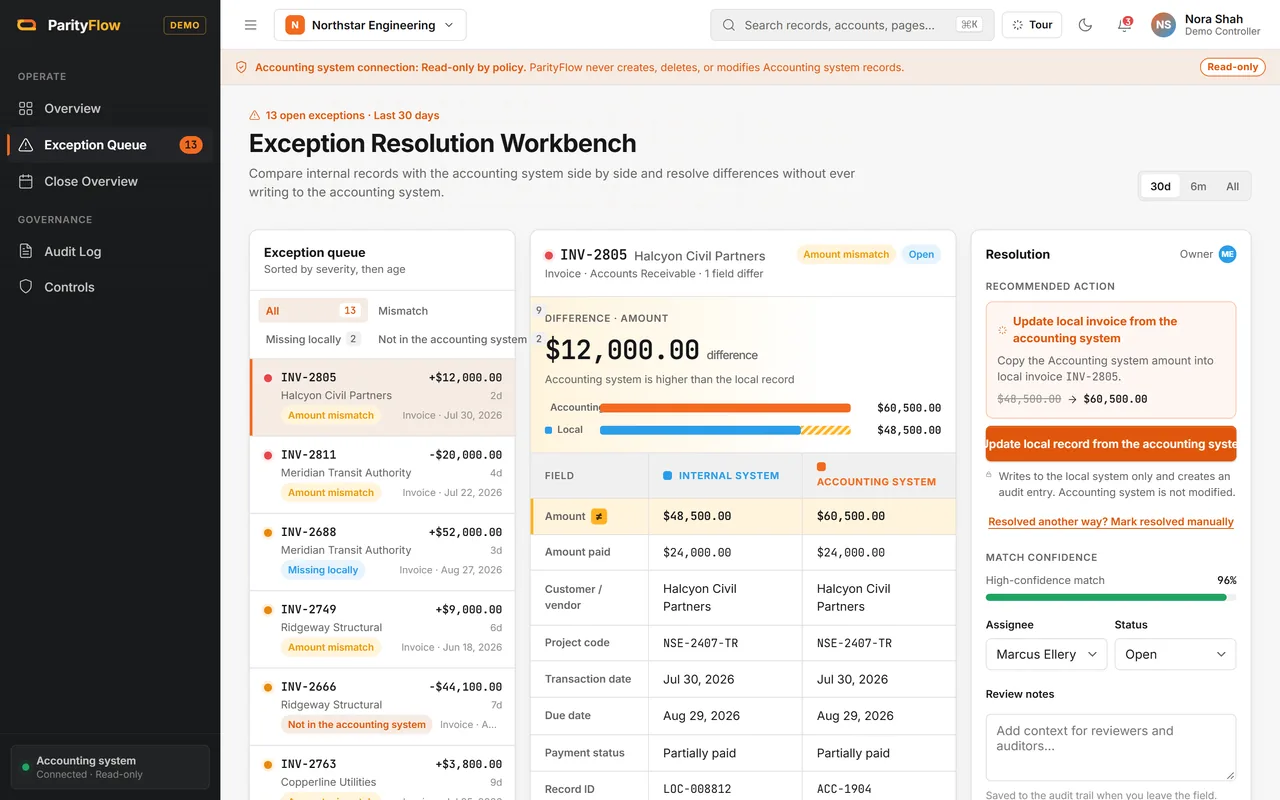Viewport: 1280px width, 800px height.
Task: Open the Status dropdown set to Open
Action: coord(1175,654)
